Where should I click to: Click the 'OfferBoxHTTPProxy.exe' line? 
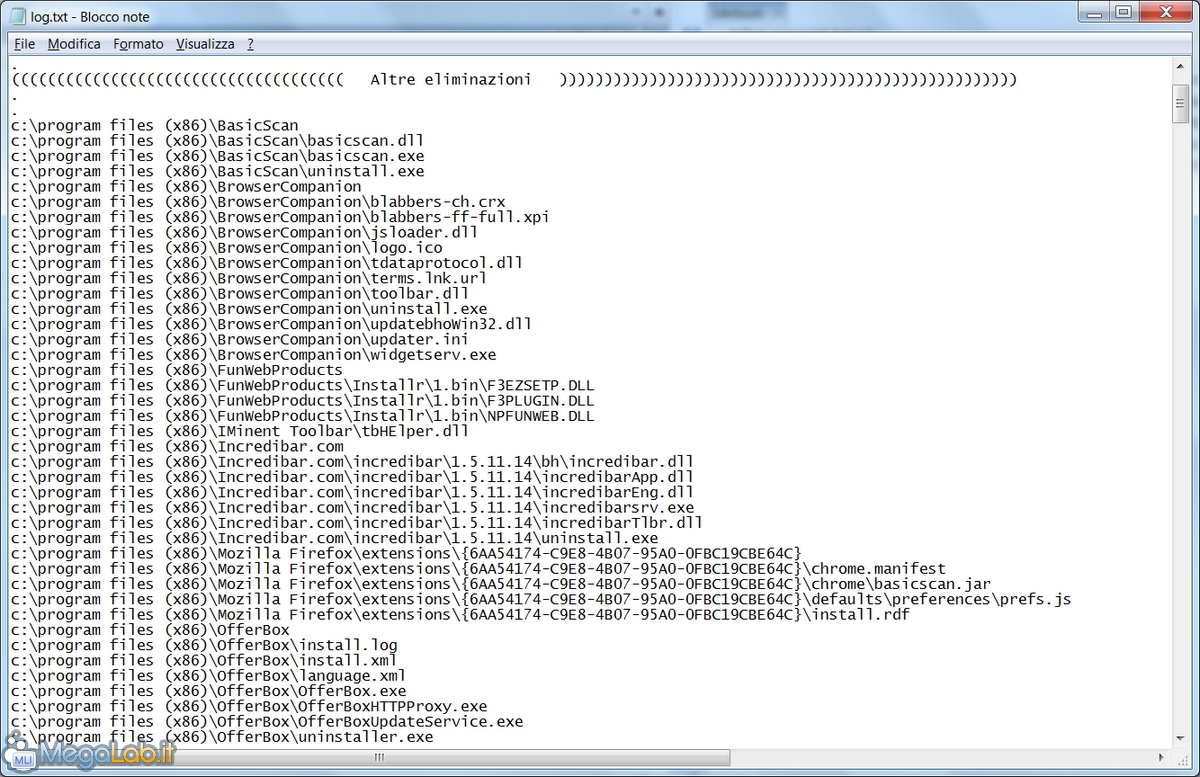(x=249, y=706)
